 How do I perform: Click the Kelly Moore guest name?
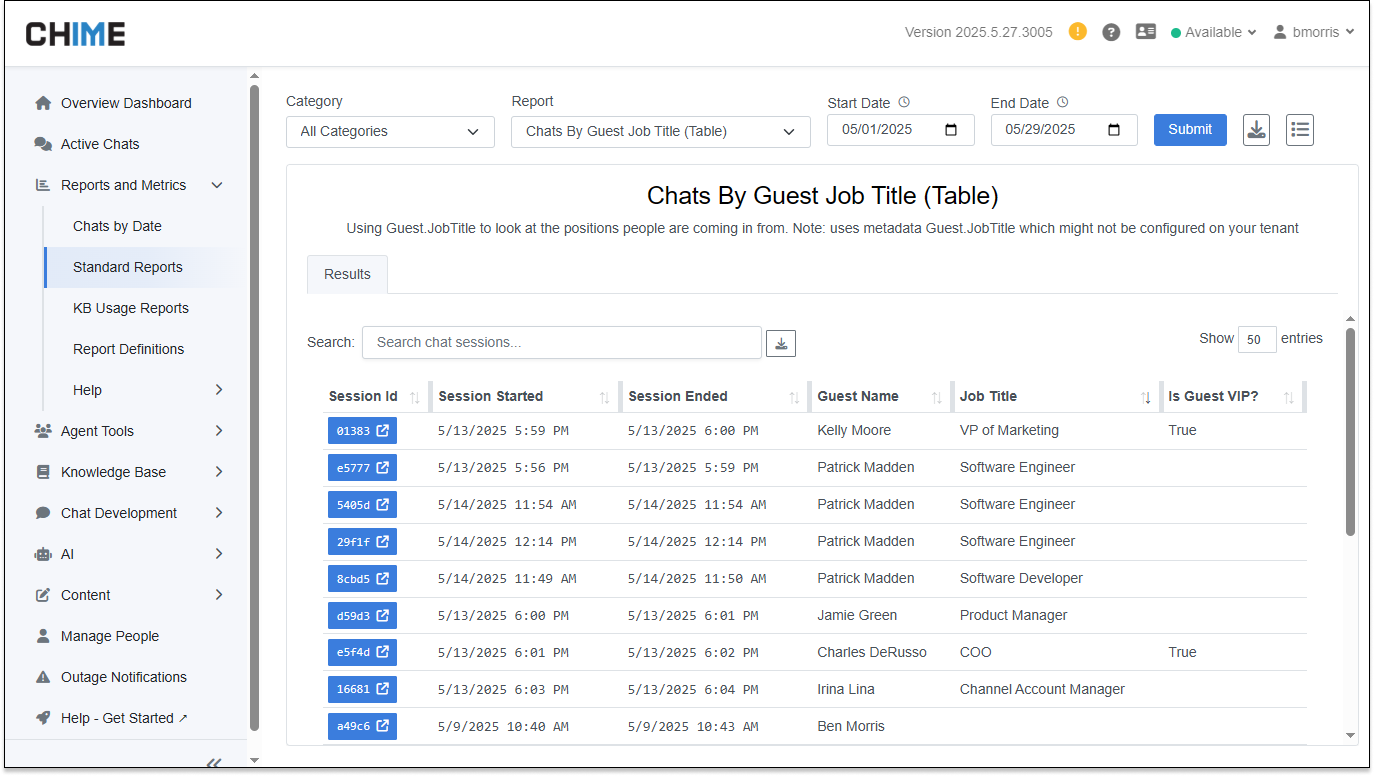[854, 430]
